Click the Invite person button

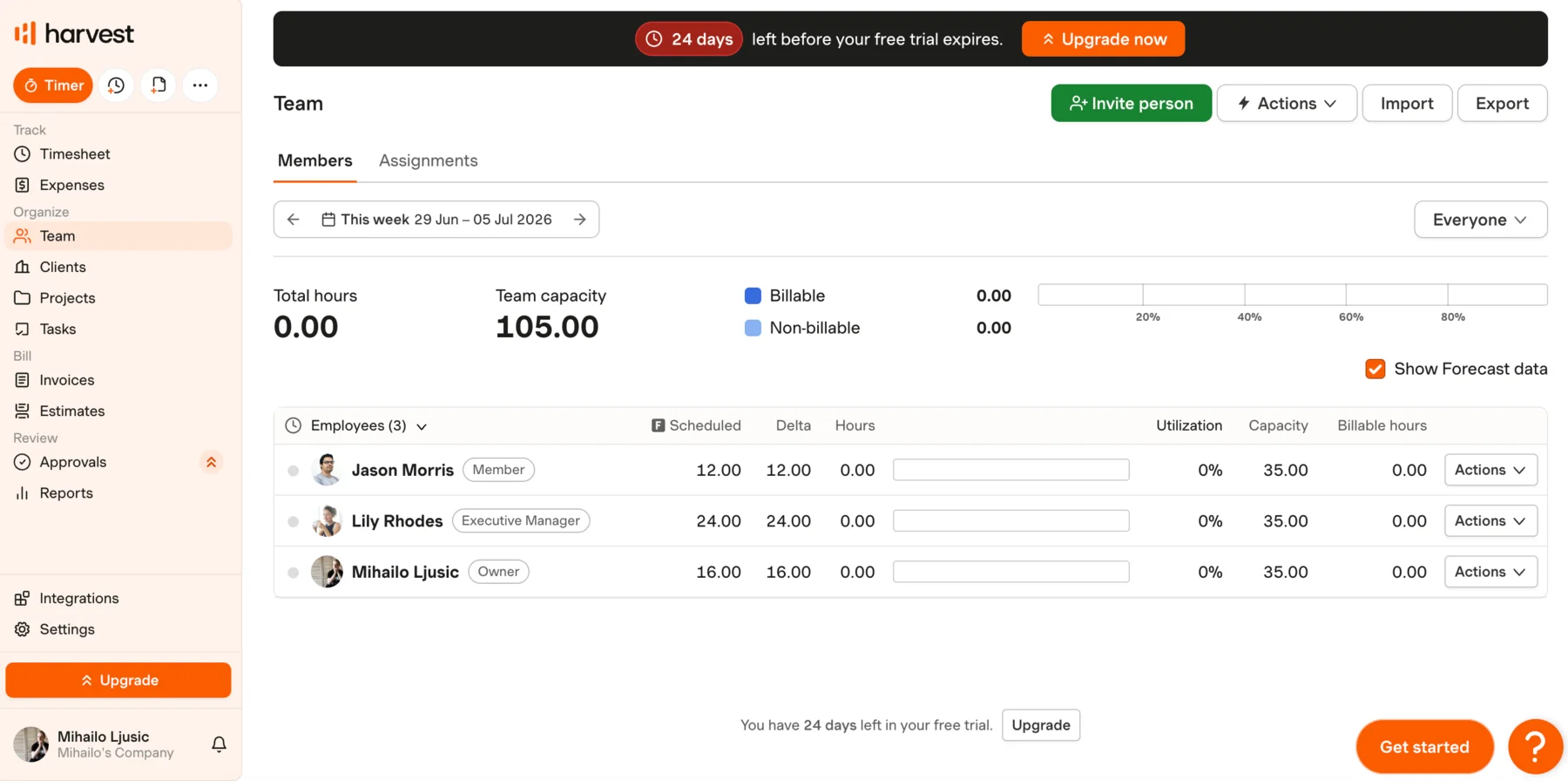(x=1131, y=103)
